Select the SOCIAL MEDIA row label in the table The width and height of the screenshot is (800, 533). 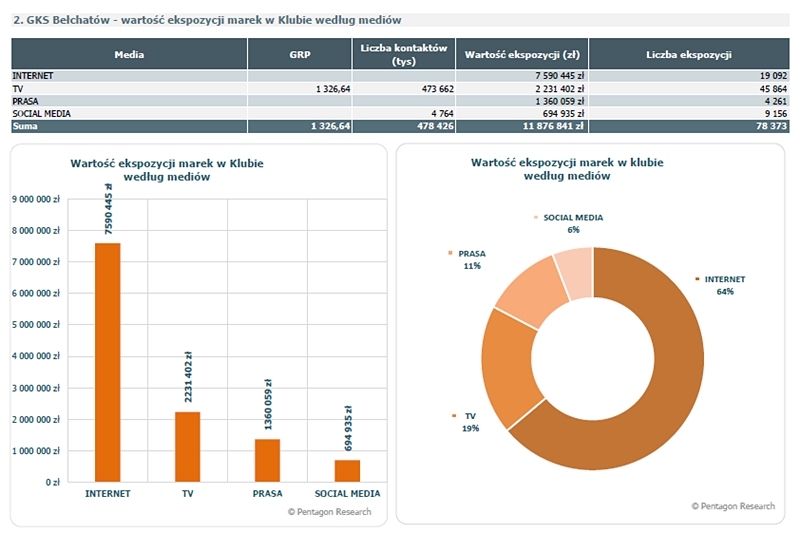tap(41, 113)
